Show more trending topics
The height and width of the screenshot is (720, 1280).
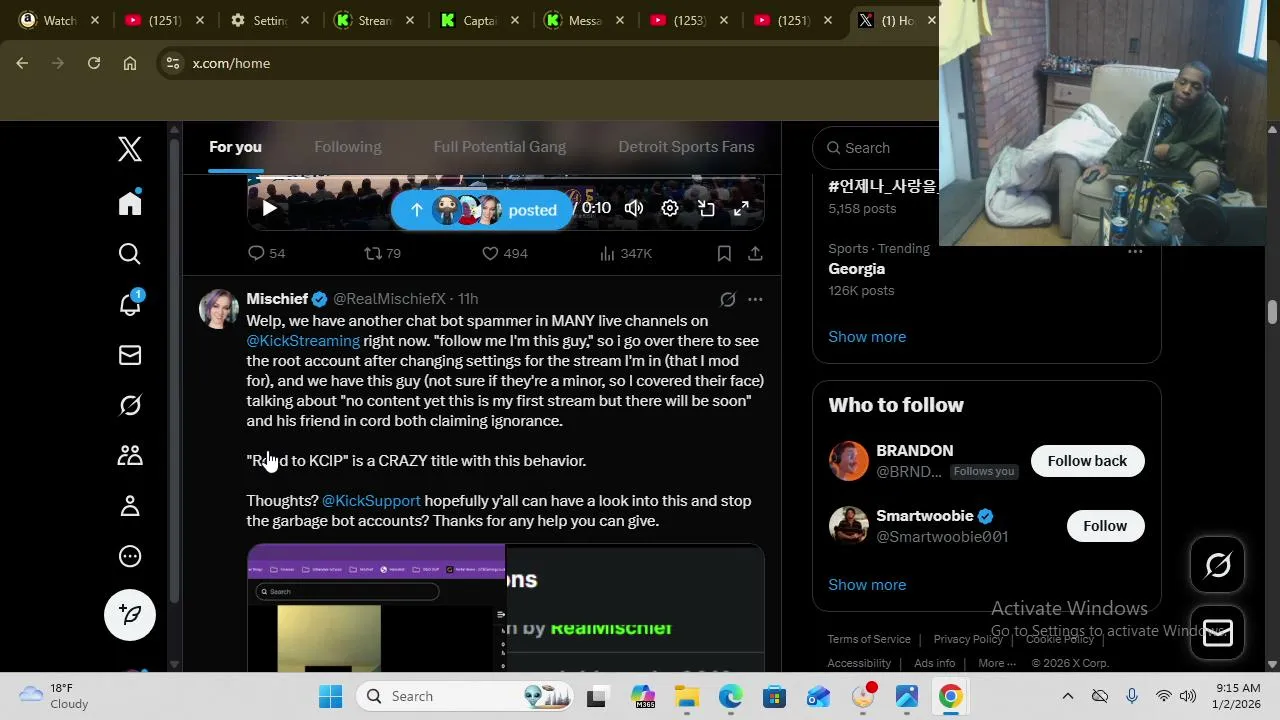pyautogui.click(x=867, y=337)
